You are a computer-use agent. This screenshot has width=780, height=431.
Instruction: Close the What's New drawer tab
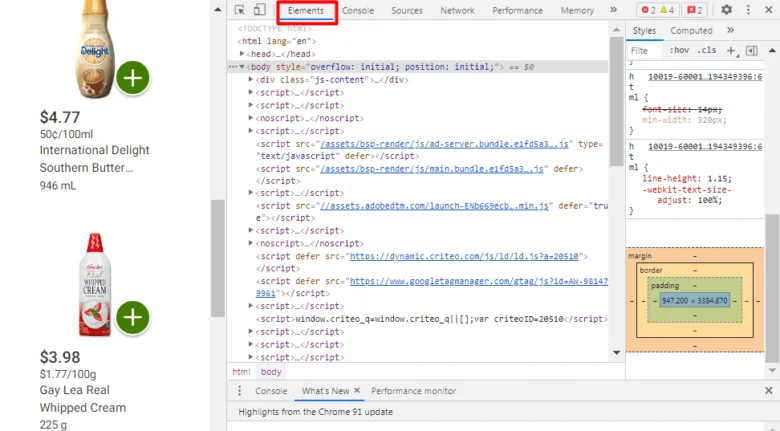point(357,391)
